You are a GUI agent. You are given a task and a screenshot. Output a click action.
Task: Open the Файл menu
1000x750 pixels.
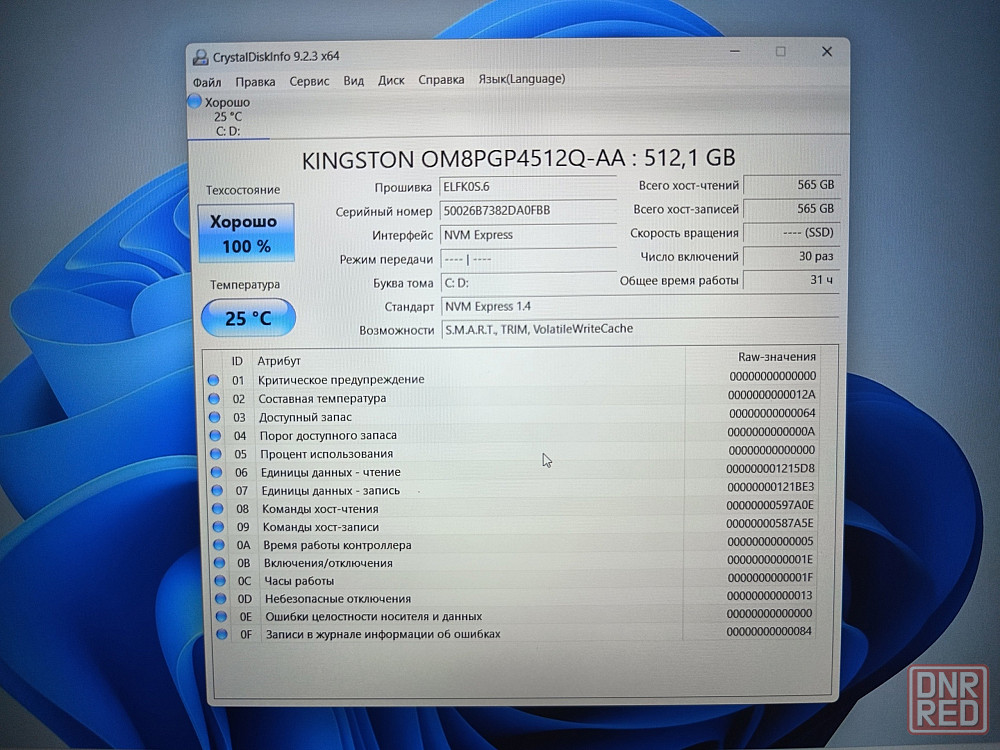pos(207,81)
